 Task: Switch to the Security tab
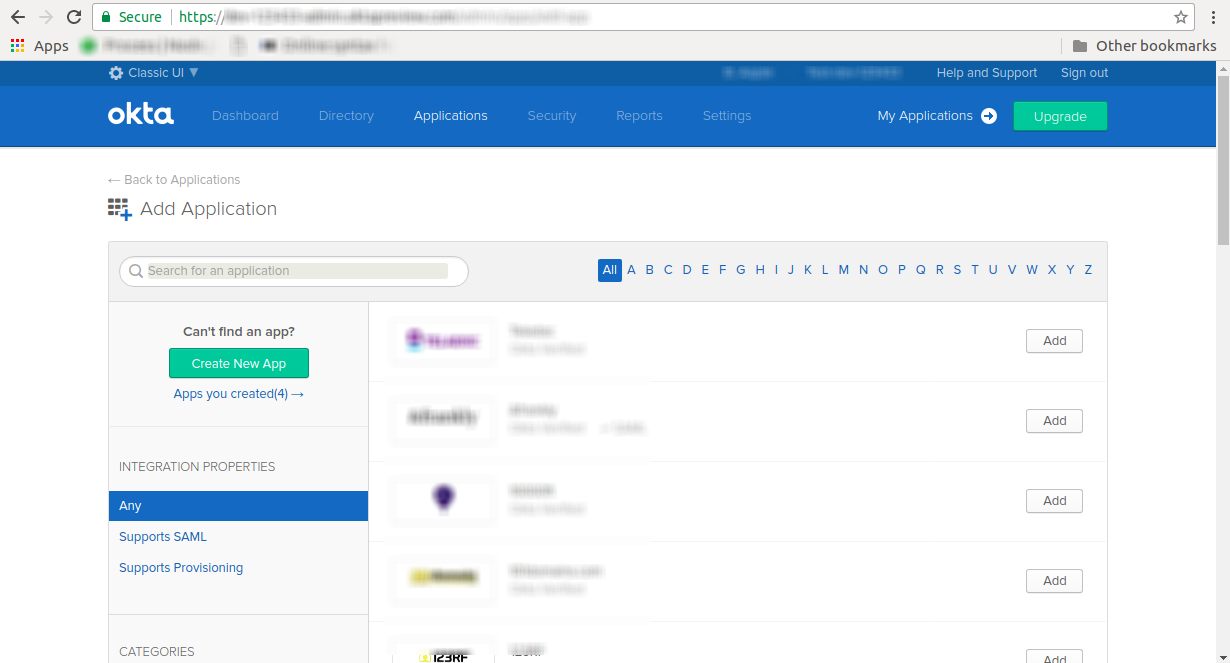tap(552, 116)
